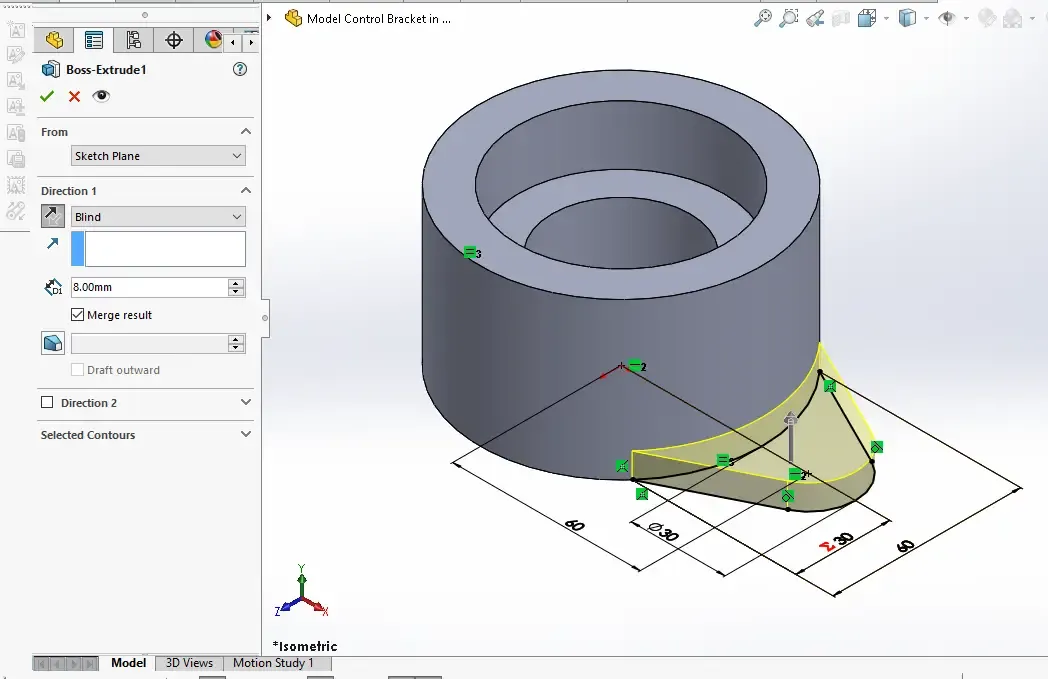This screenshot has height=679, width=1048.
Task: Click the draft angle input field
Action: (x=149, y=344)
